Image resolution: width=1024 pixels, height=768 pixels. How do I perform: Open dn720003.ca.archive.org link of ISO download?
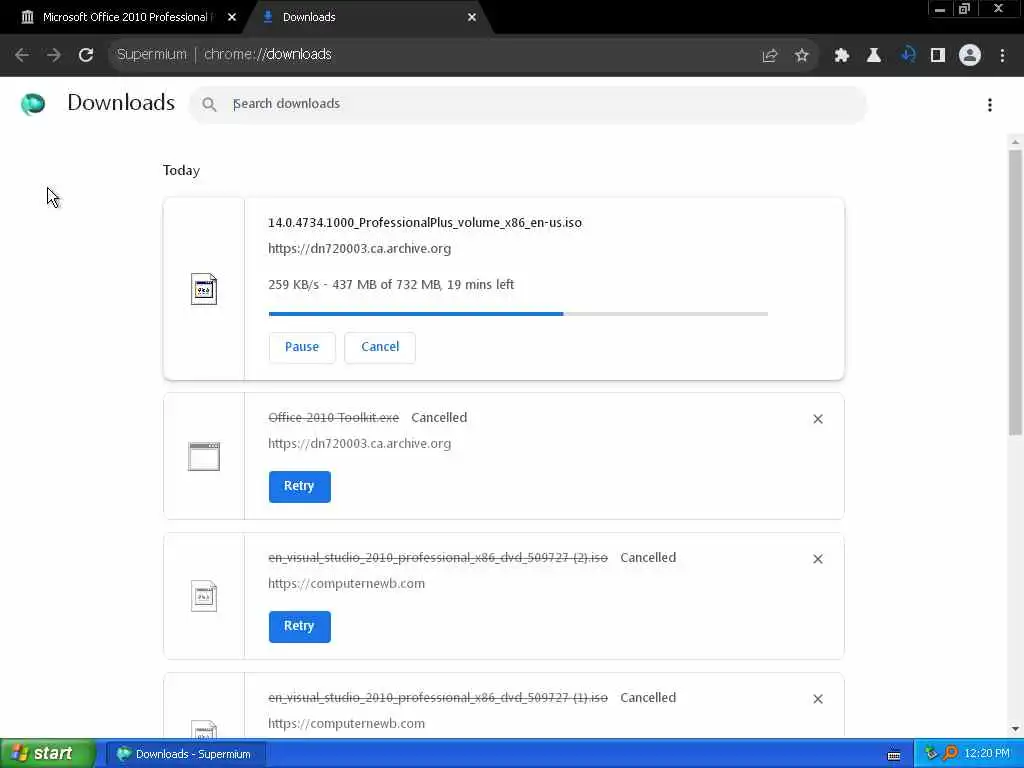click(359, 249)
